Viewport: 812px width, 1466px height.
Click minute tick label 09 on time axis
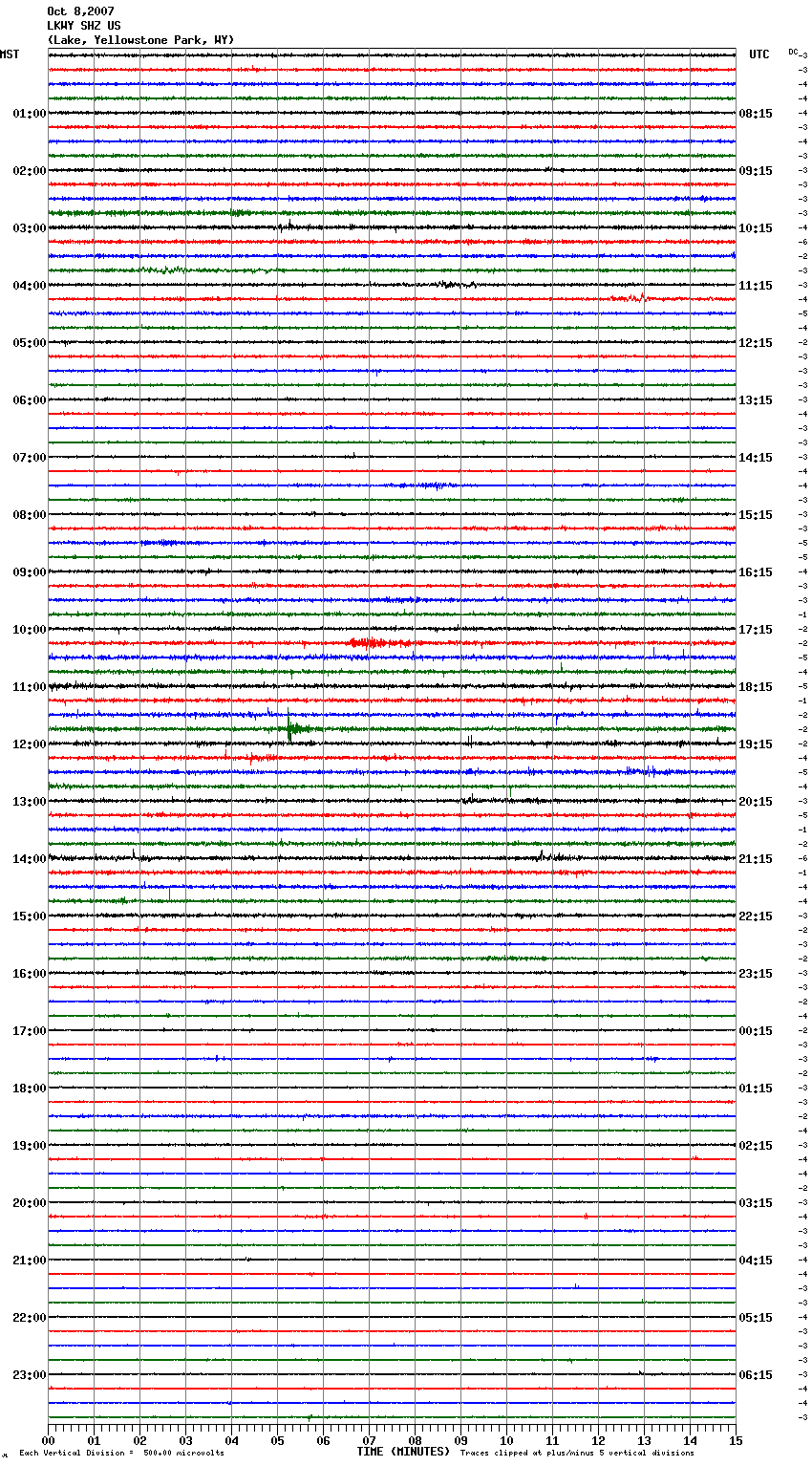point(460,1440)
